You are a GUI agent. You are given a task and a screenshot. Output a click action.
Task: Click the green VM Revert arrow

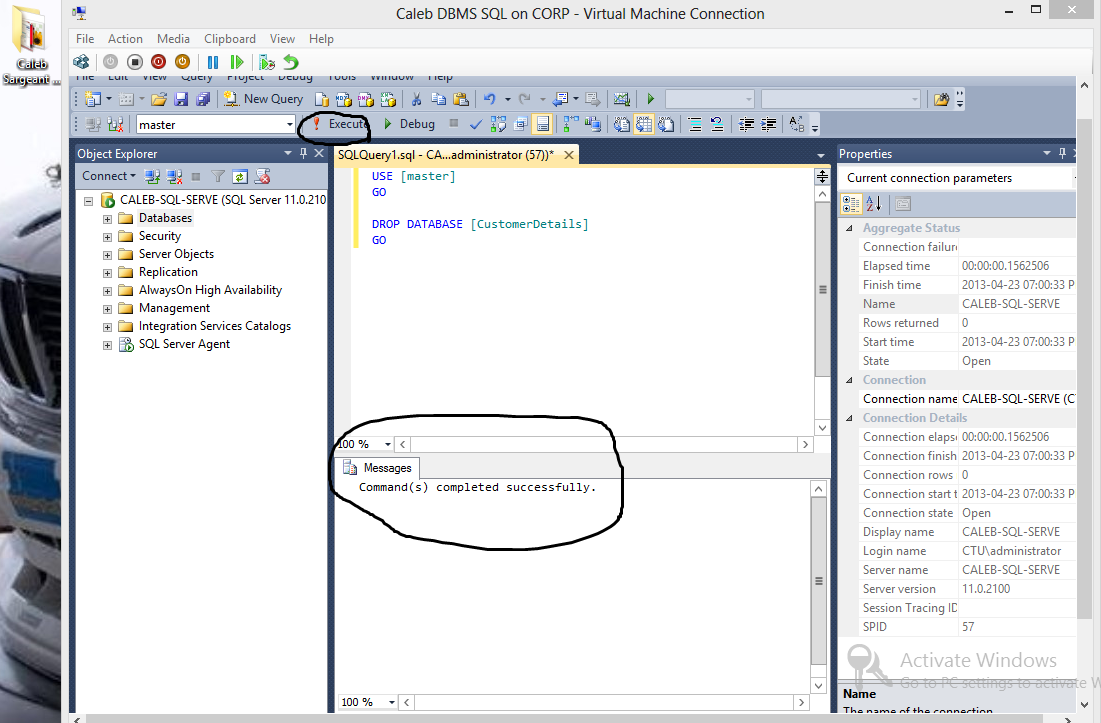coord(291,62)
